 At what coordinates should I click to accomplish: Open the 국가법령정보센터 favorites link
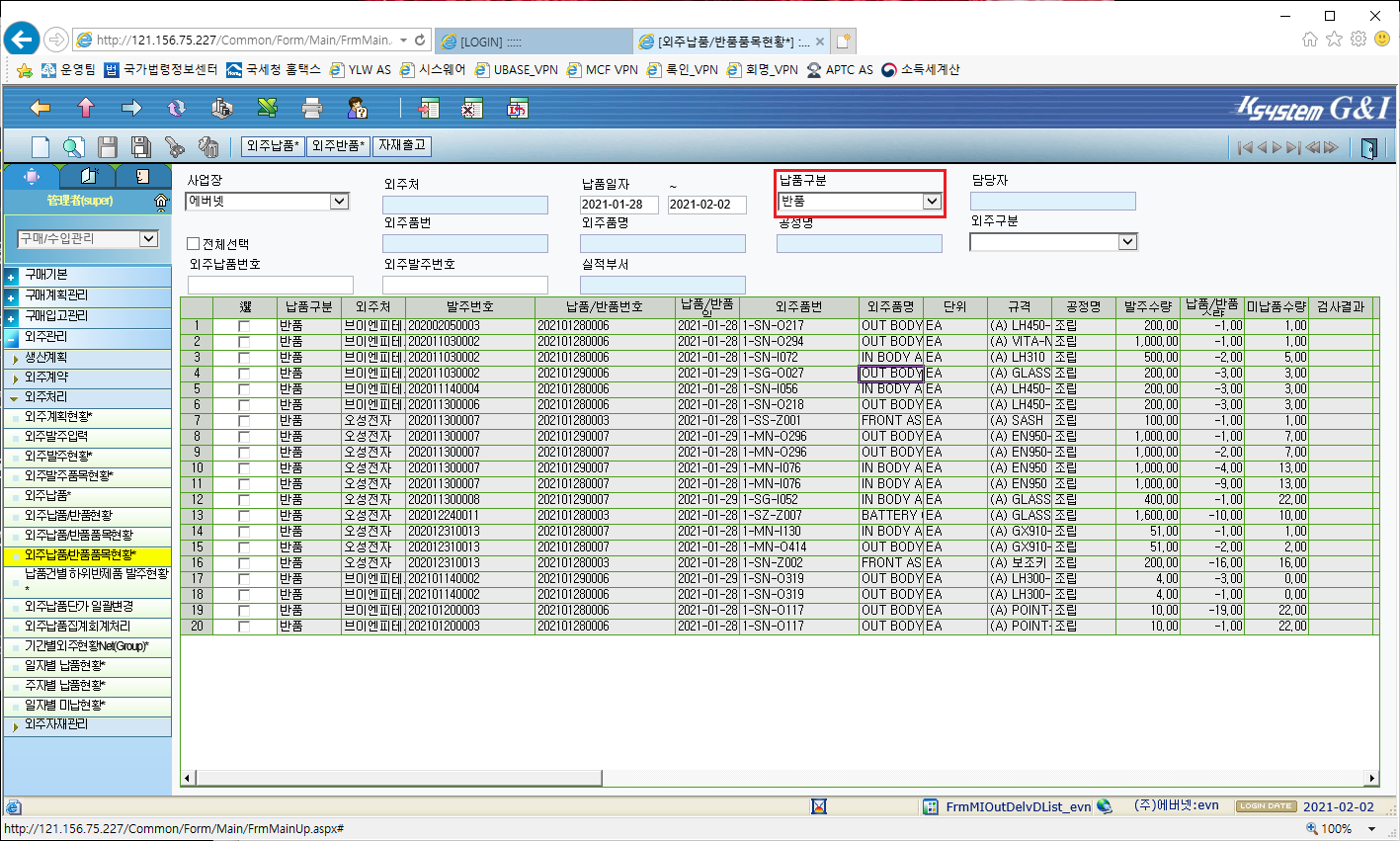pyautogui.click(x=161, y=69)
